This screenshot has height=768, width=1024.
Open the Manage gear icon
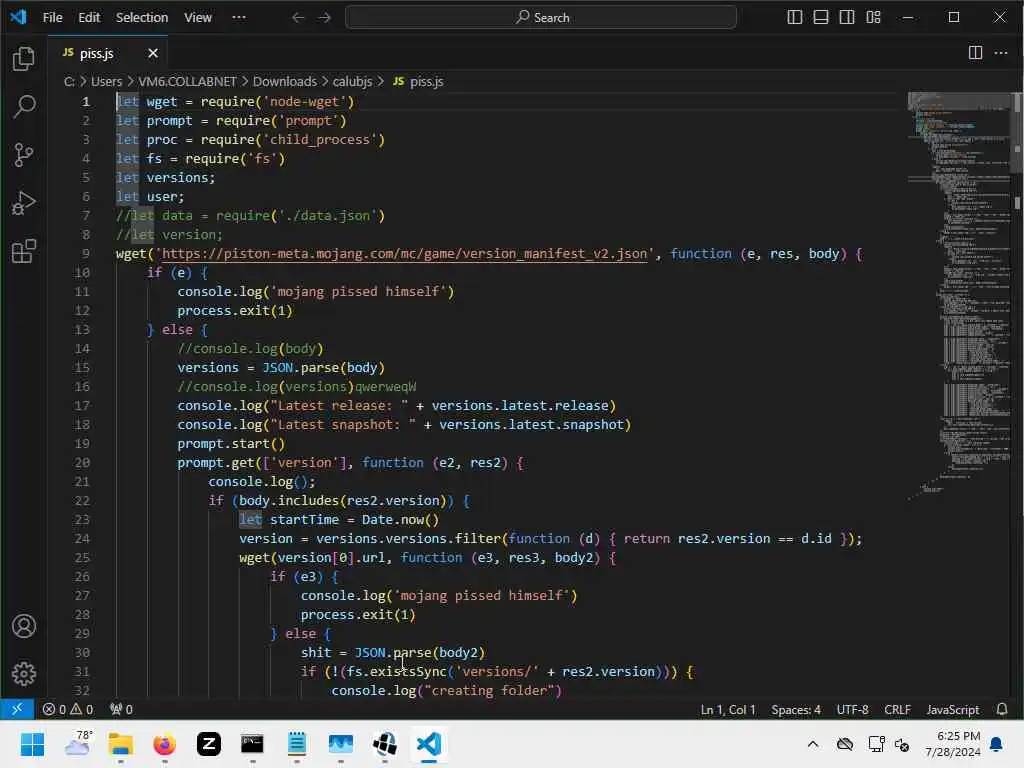[x=24, y=673]
